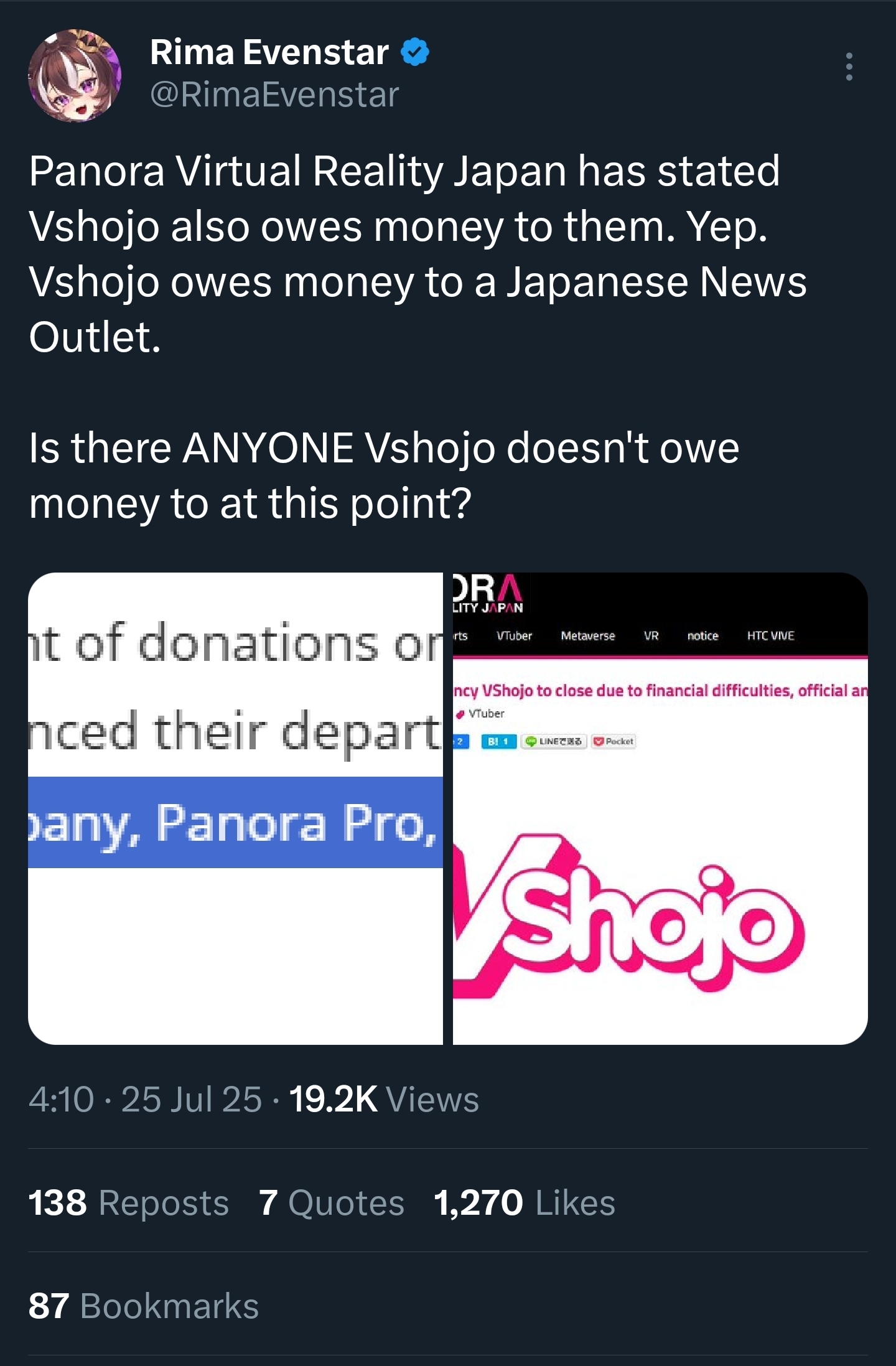The width and height of the screenshot is (896, 1366).
Task: View the 138 Reposts list
Action: coord(129,1202)
